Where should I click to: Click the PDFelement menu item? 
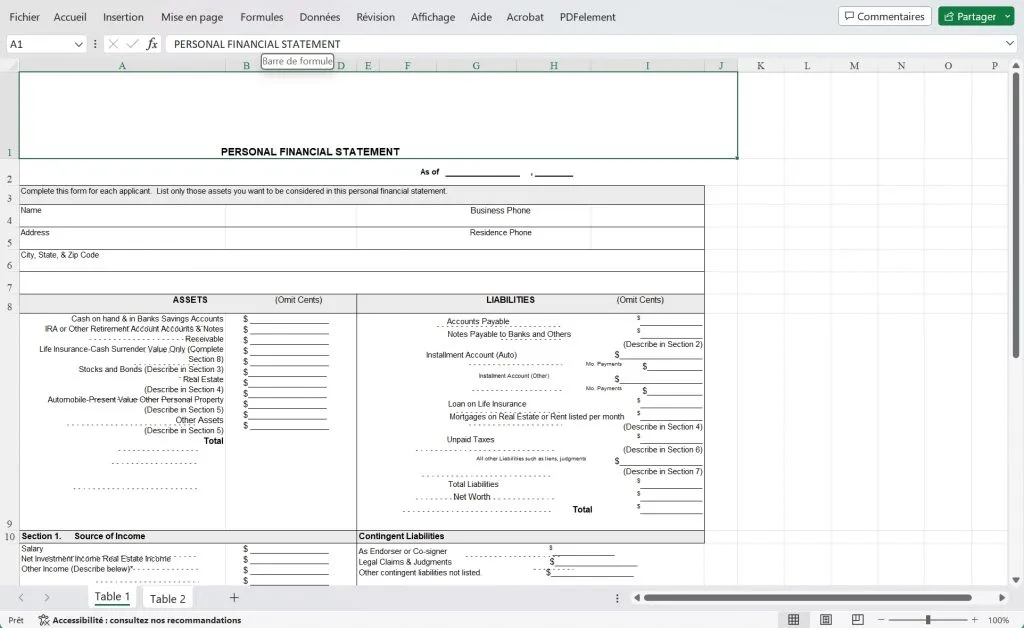click(587, 16)
